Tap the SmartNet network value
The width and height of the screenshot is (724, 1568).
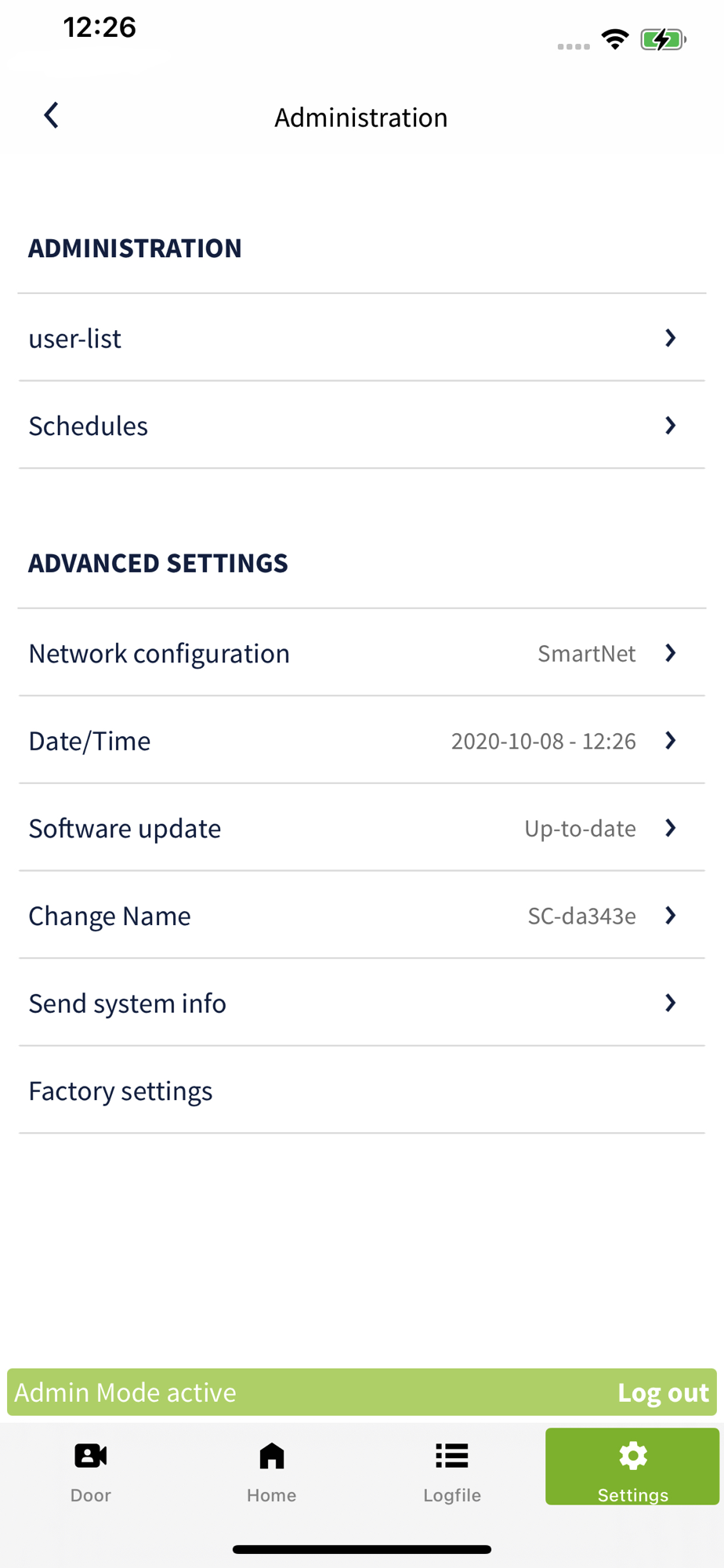pyautogui.click(x=587, y=654)
